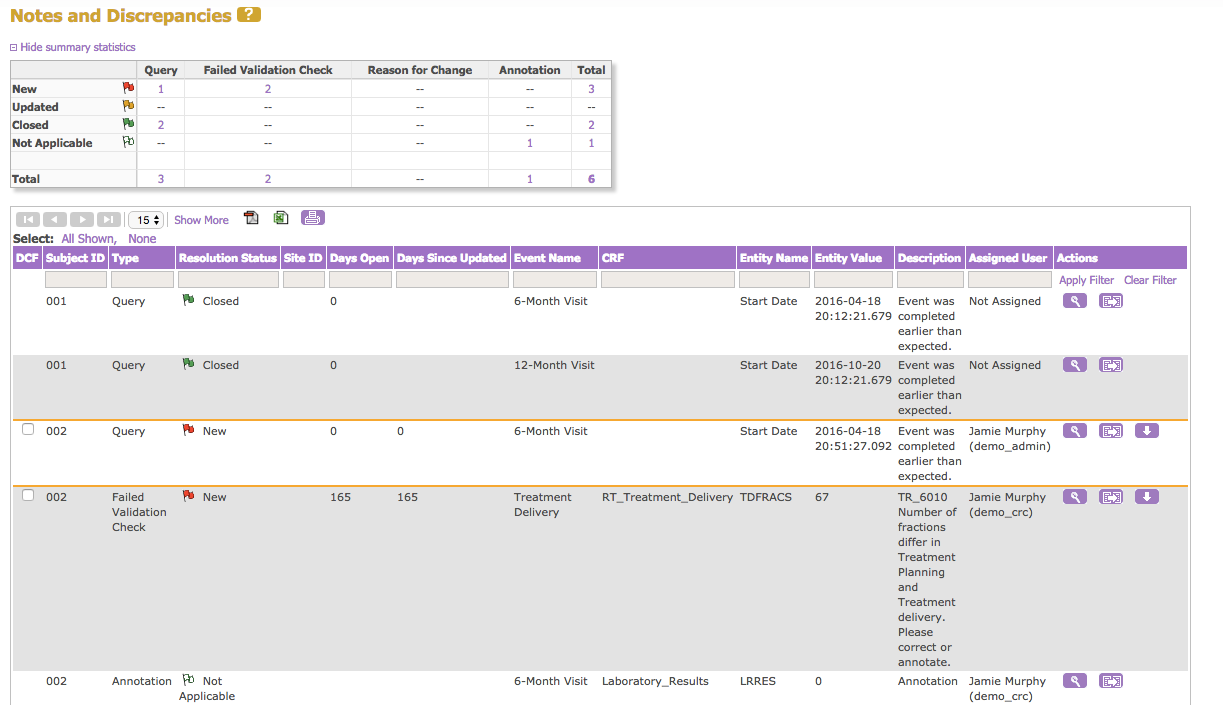The image size is (1223, 705).
Task: Click the magnifier icon for first 6-Month Visit query
Action: coord(1074,301)
